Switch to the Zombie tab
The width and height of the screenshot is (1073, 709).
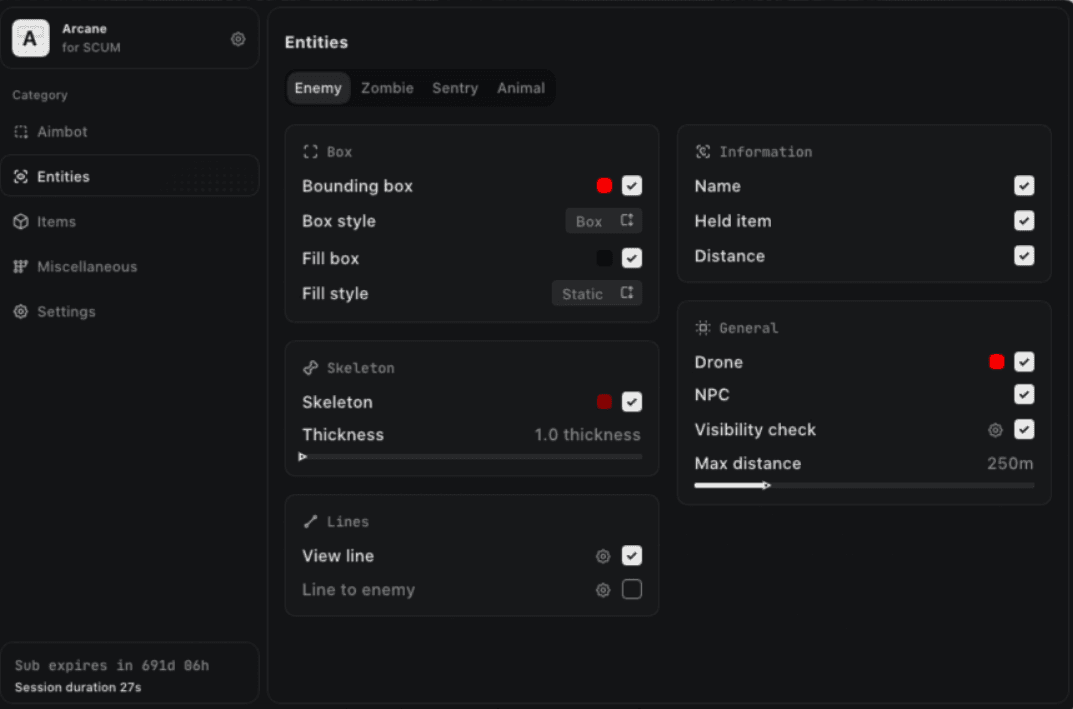click(x=387, y=88)
